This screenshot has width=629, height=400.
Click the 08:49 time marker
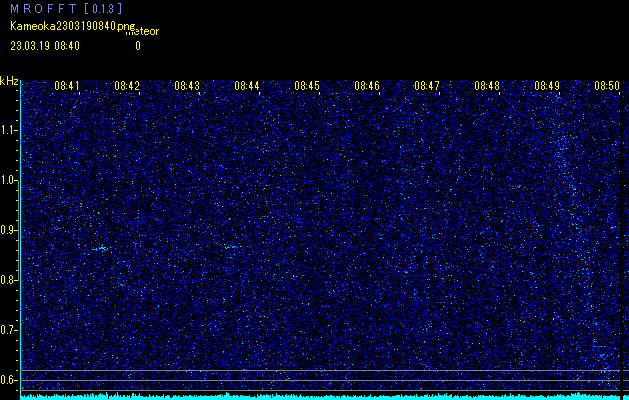click(547, 85)
